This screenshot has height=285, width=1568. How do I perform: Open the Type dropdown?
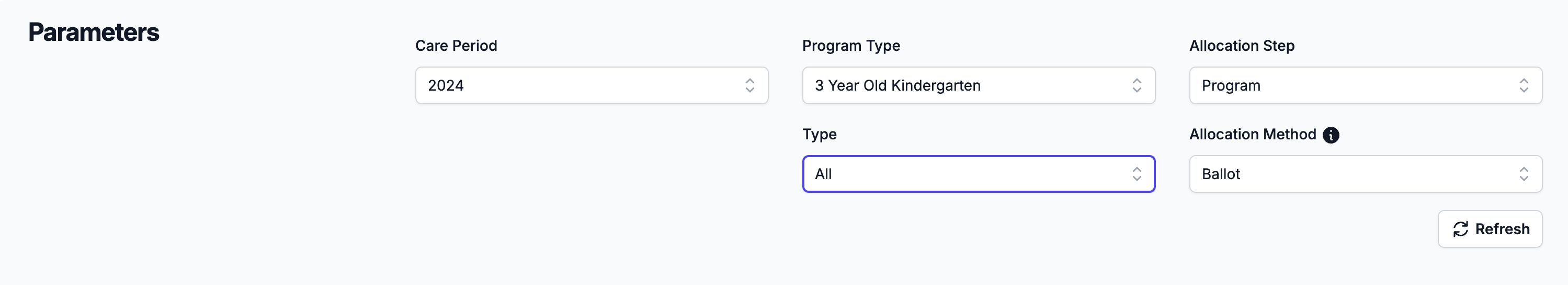(x=978, y=174)
